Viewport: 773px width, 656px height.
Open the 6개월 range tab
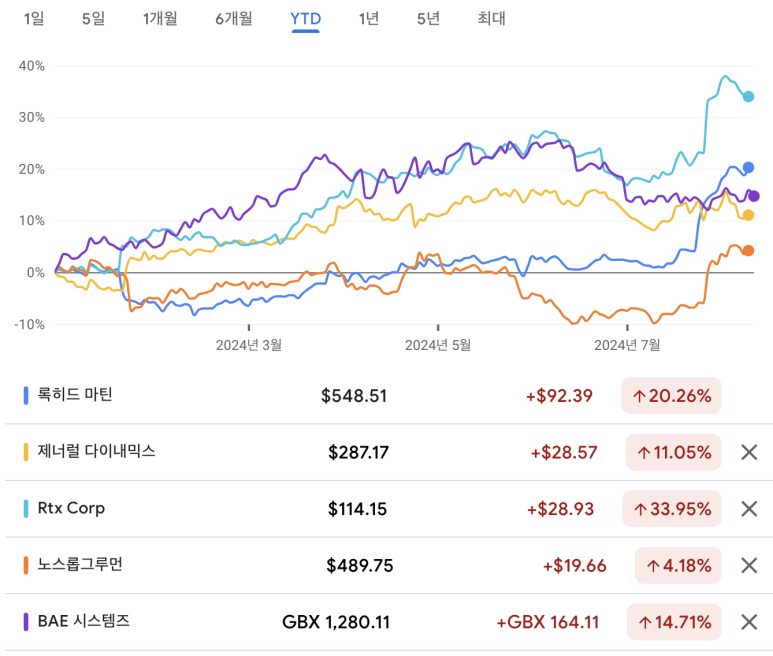point(234,19)
